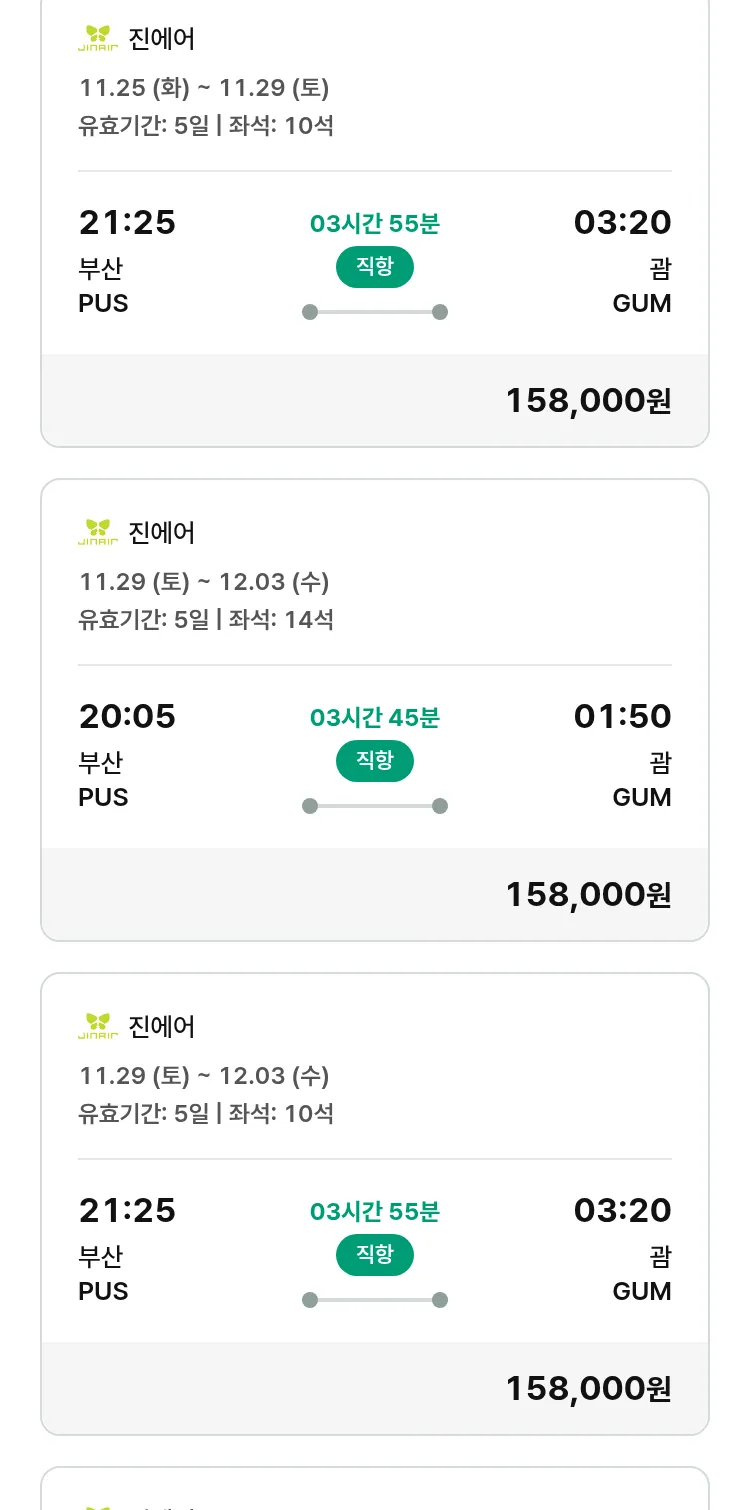
Task: Click GUM airport code on the 01:50 arrival
Action: (642, 797)
